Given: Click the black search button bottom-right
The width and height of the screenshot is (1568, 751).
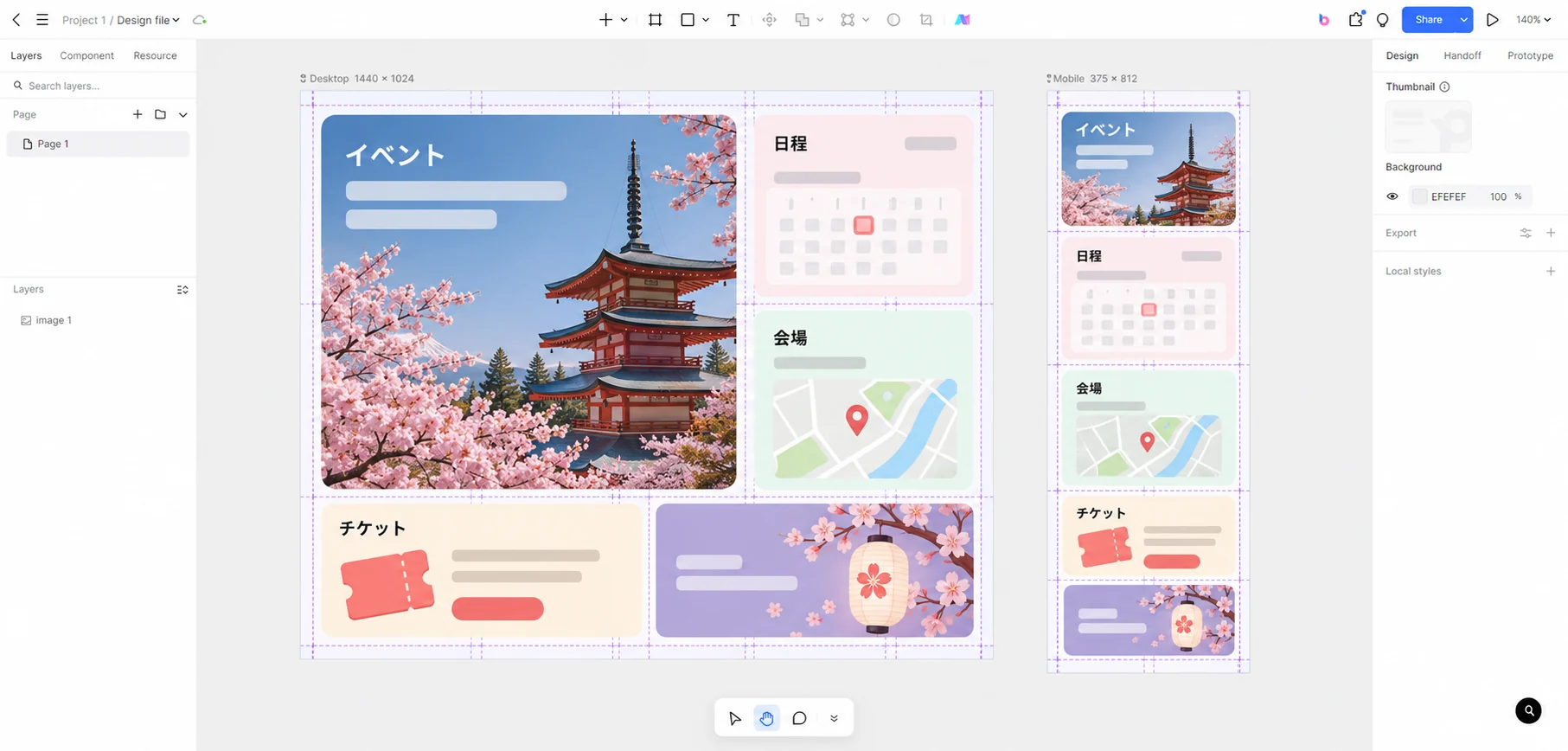Looking at the screenshot, I should pos(1528,710).
